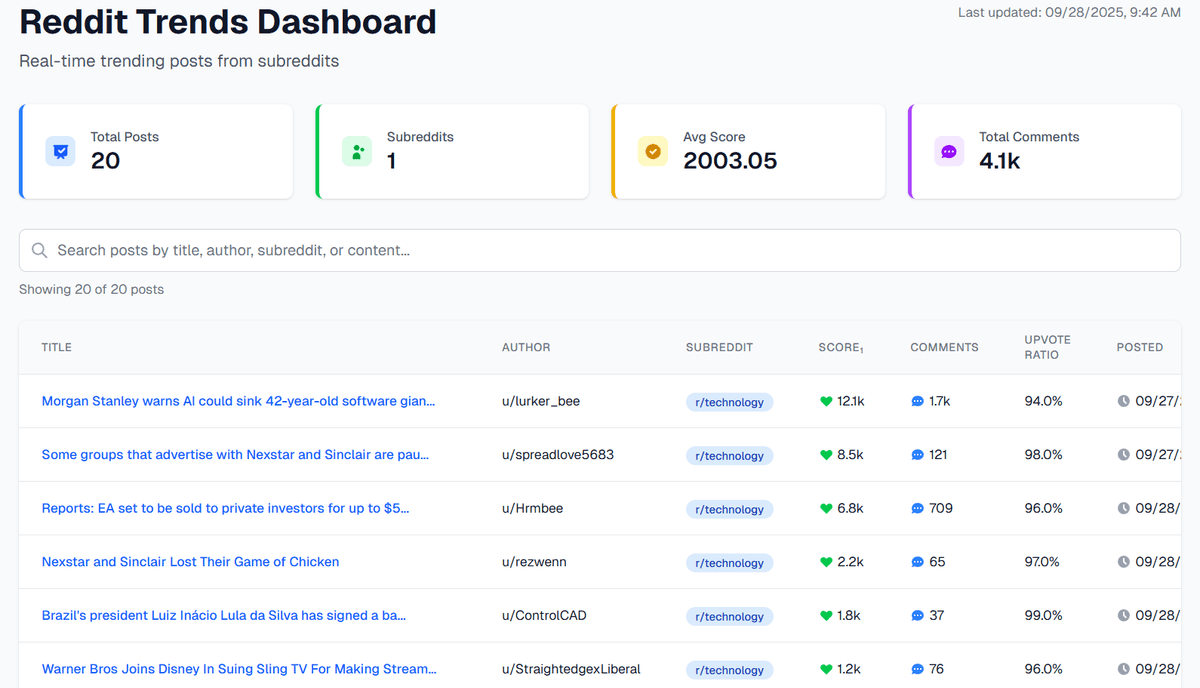Open the Morgan Stanley AI warning post

(x=237, y=401)
